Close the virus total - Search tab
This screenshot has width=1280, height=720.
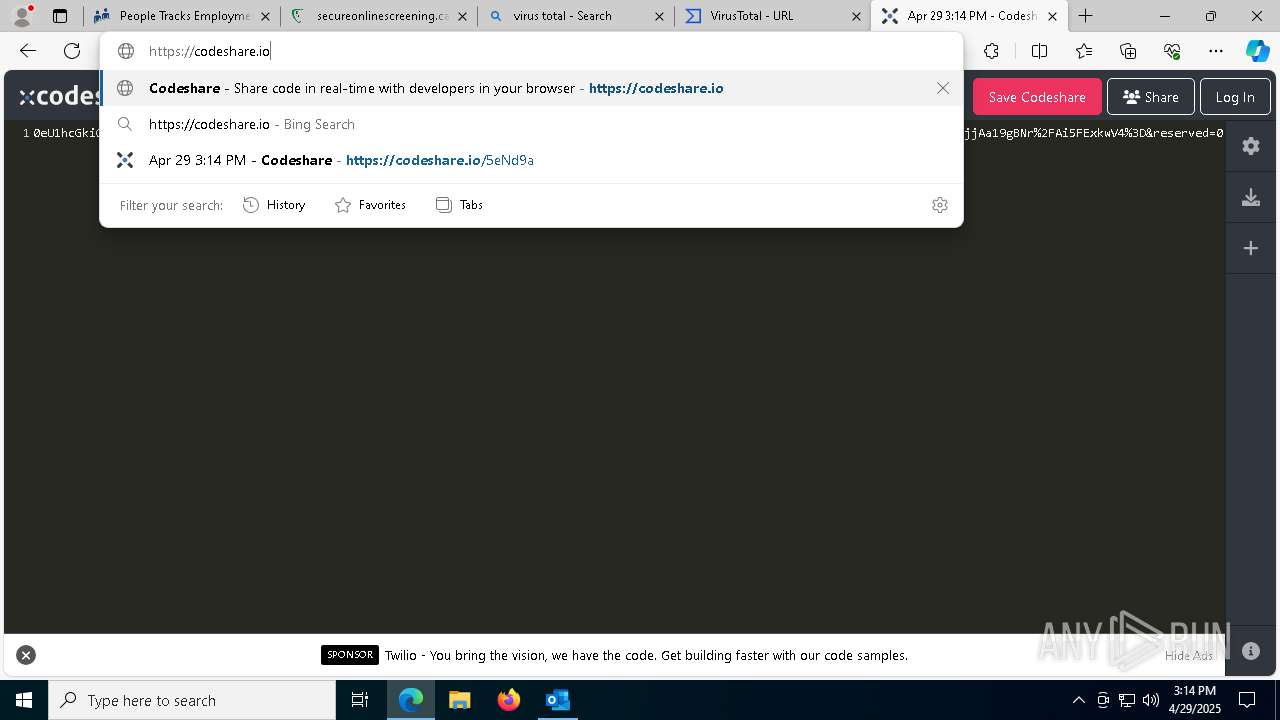click(x=659, y=16)
